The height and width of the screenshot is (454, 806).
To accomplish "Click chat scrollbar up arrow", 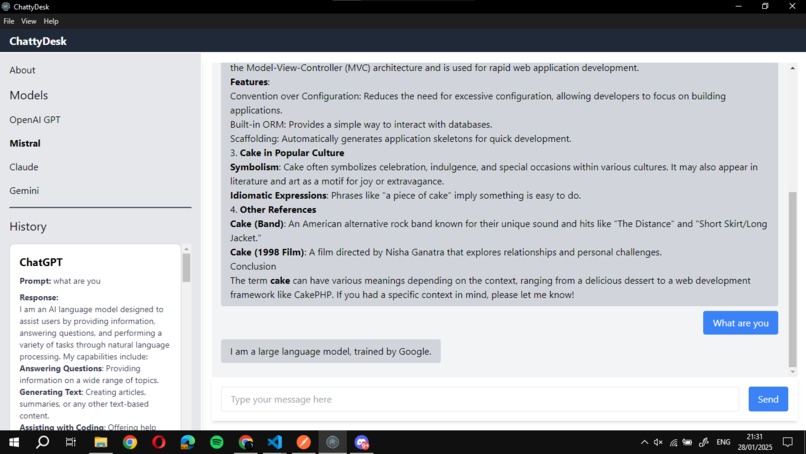I will pos(792,68).
